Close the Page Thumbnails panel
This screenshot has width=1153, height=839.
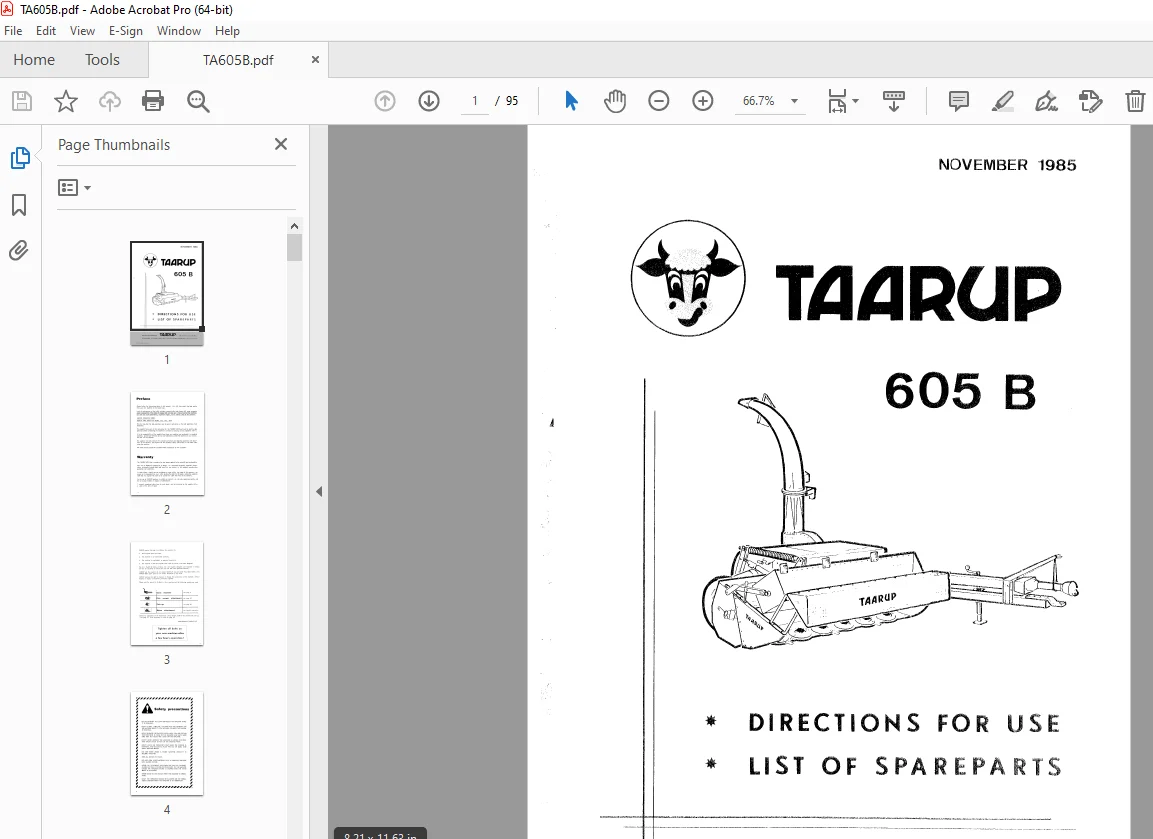(281, 144)
